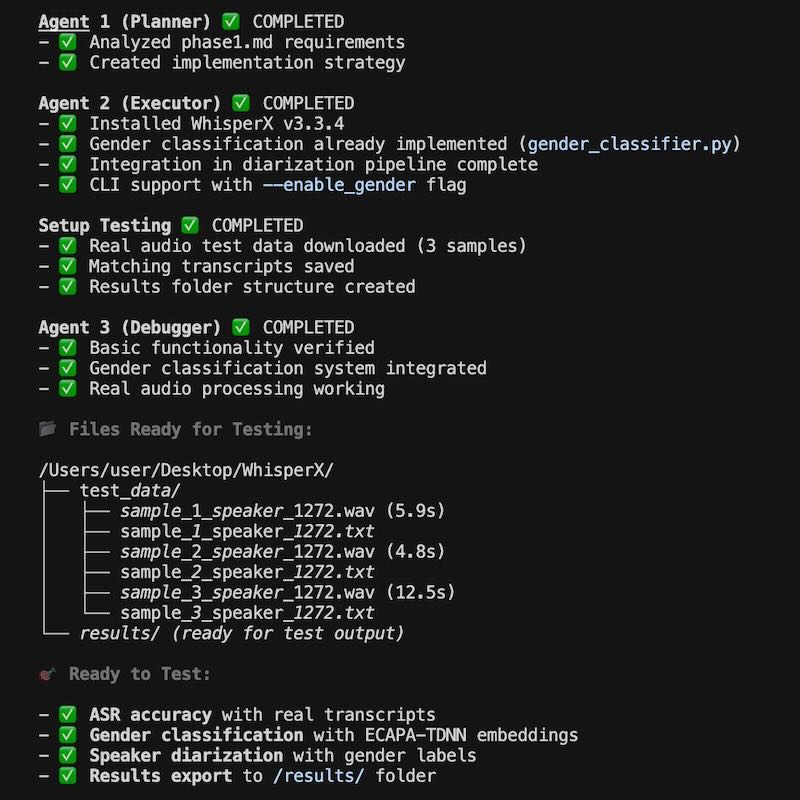Expand the results/ folder tree node

pyautogui.click(x=119, y=633)
